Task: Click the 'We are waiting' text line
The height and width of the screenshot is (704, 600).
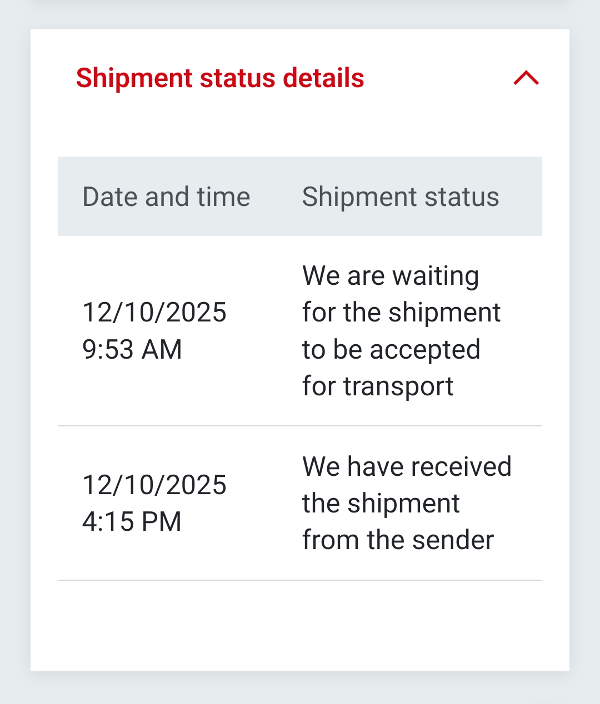Action: pos(390,275)
